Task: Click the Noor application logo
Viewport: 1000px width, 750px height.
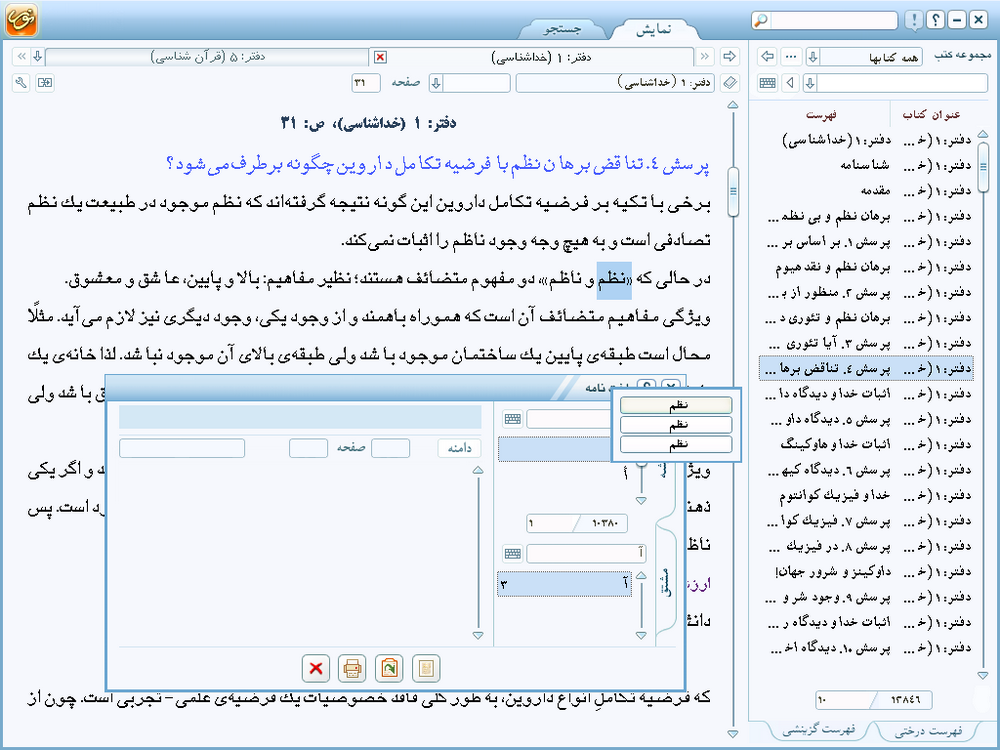Action: (21, 19)
